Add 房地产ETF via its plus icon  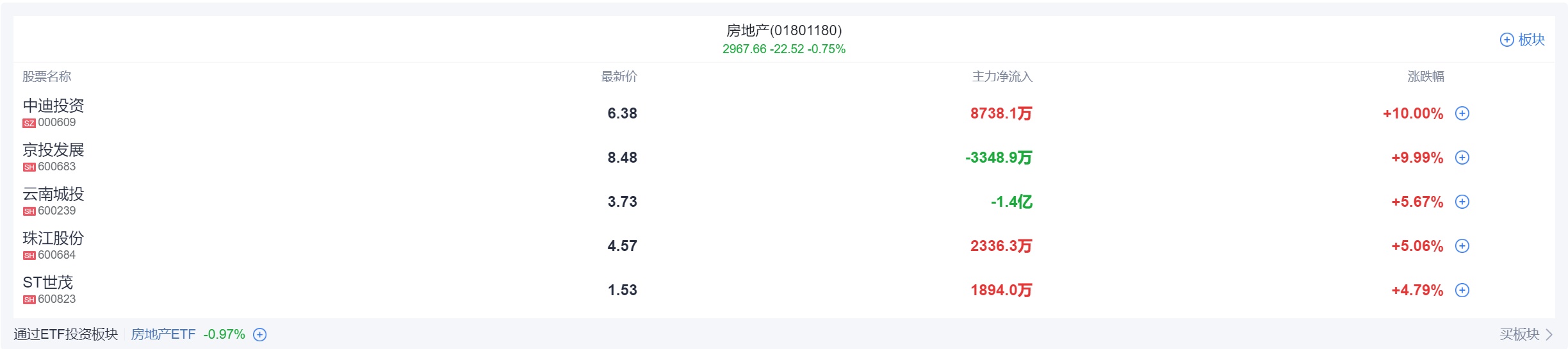click(259, 334)
